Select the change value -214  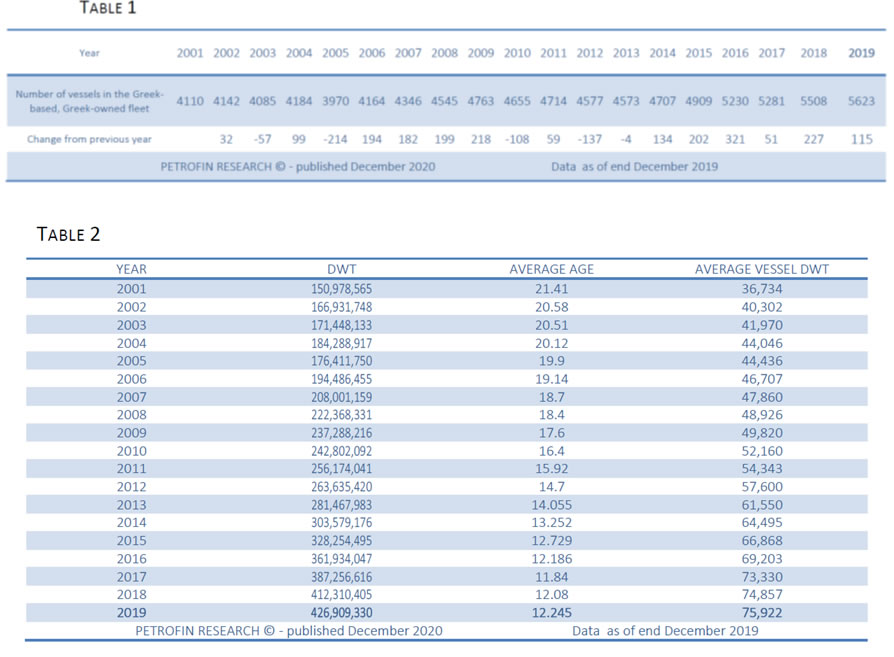[x=335, y=139]
